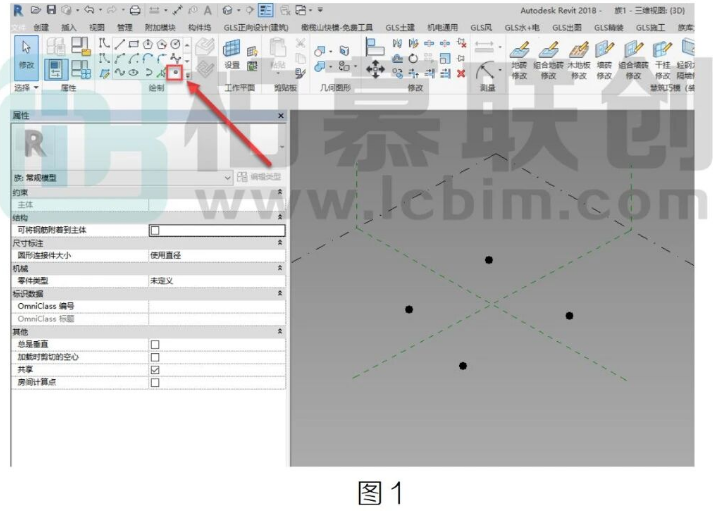
Task: Select the Rectangle draw tool
Action: (134, 44)
